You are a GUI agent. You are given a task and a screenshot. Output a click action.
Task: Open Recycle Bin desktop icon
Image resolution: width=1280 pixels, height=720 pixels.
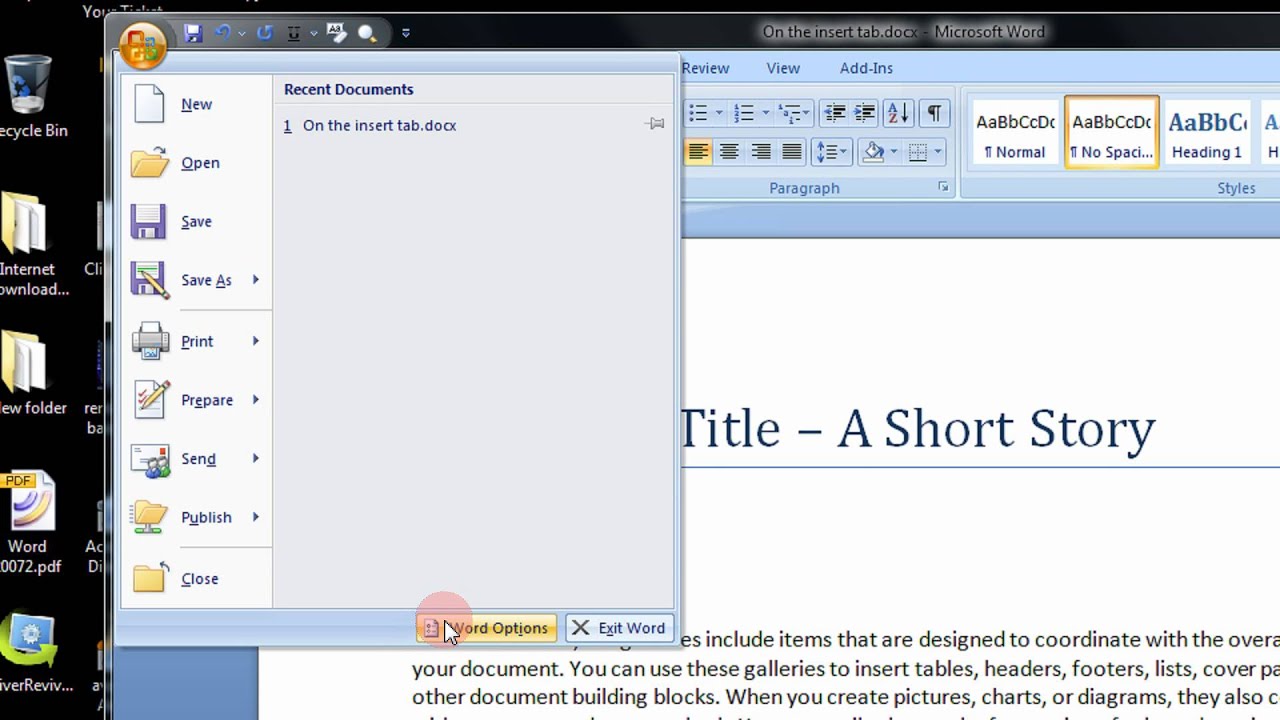click(x=30, y=96)
